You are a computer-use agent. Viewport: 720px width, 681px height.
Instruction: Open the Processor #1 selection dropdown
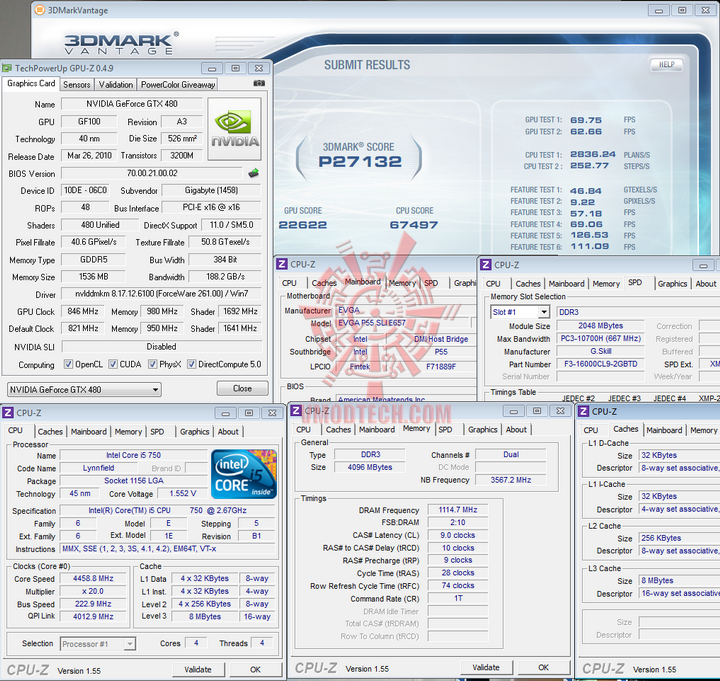[98, 644]
